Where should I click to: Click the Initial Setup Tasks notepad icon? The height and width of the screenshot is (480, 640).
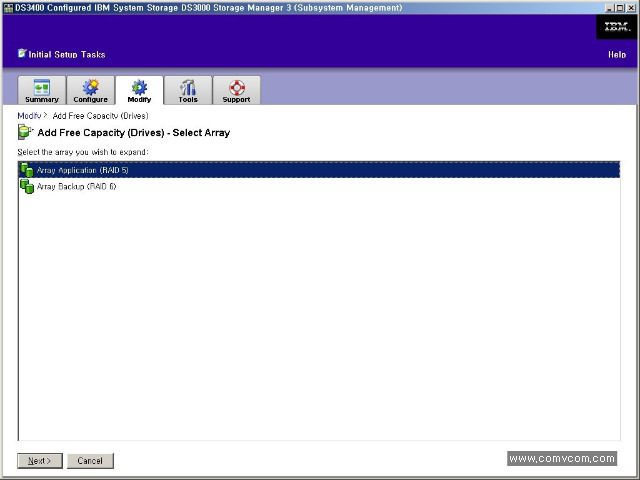(22, 53)
